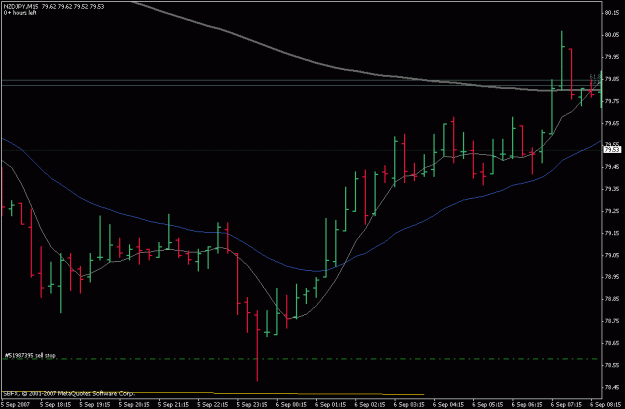Click the '0+ hours left' label
This screenshot has height=409, width=625.
[20, 13]
